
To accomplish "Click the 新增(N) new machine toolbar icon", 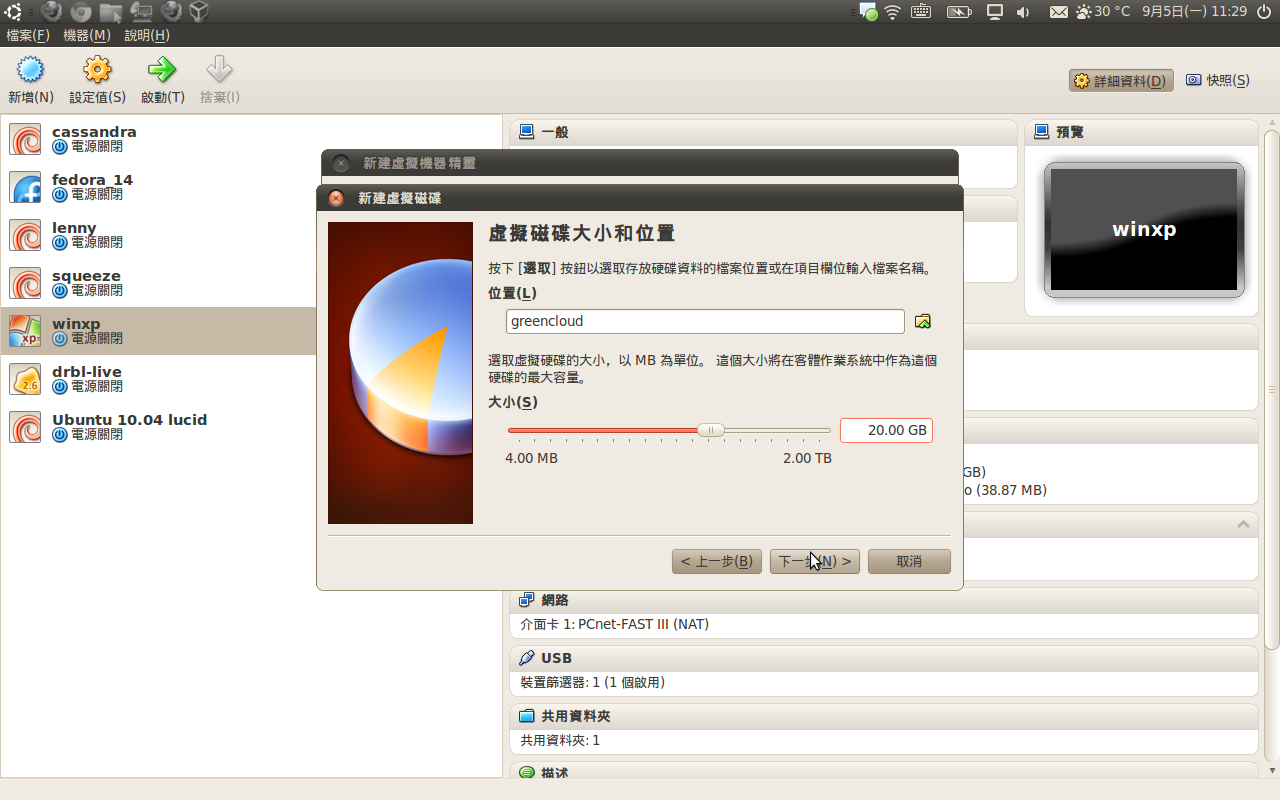I will [x=31, y=71].
